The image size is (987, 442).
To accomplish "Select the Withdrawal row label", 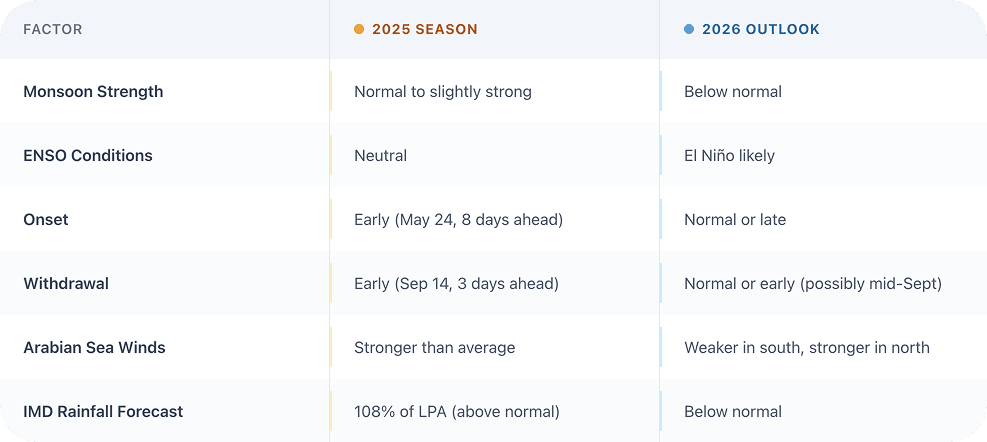I will click(x=66, y=284).
